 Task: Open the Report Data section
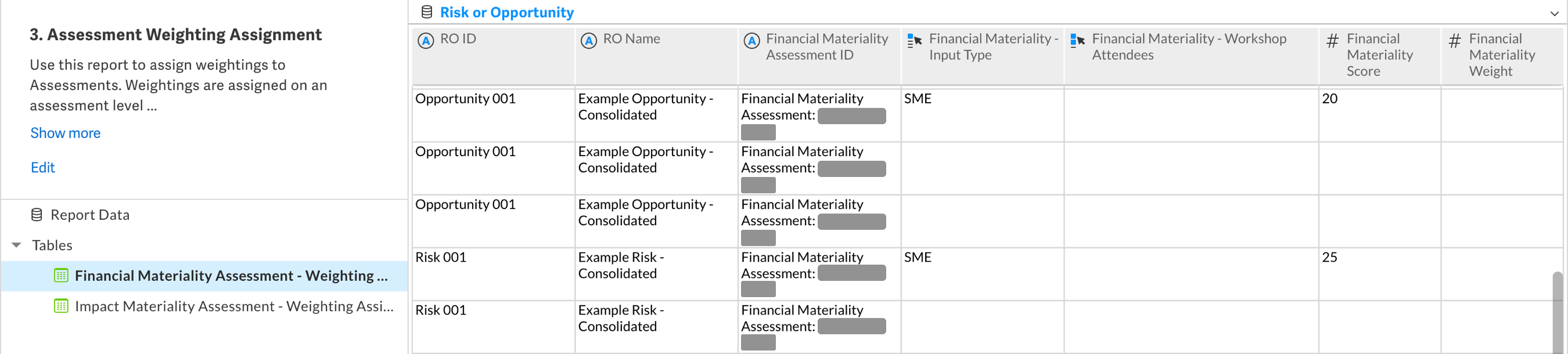(89, 215)
